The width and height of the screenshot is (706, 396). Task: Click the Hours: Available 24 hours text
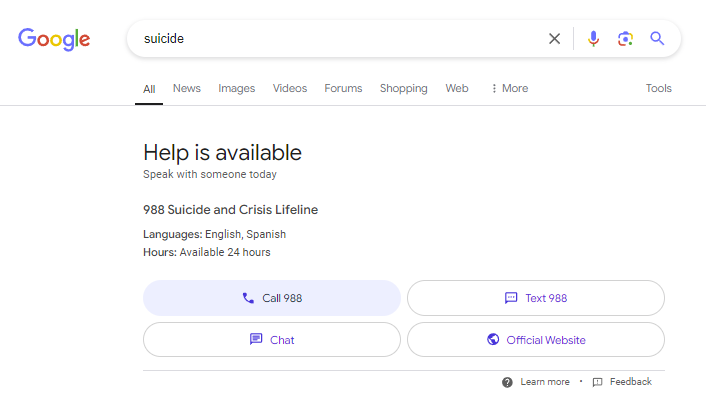point(207,252)
